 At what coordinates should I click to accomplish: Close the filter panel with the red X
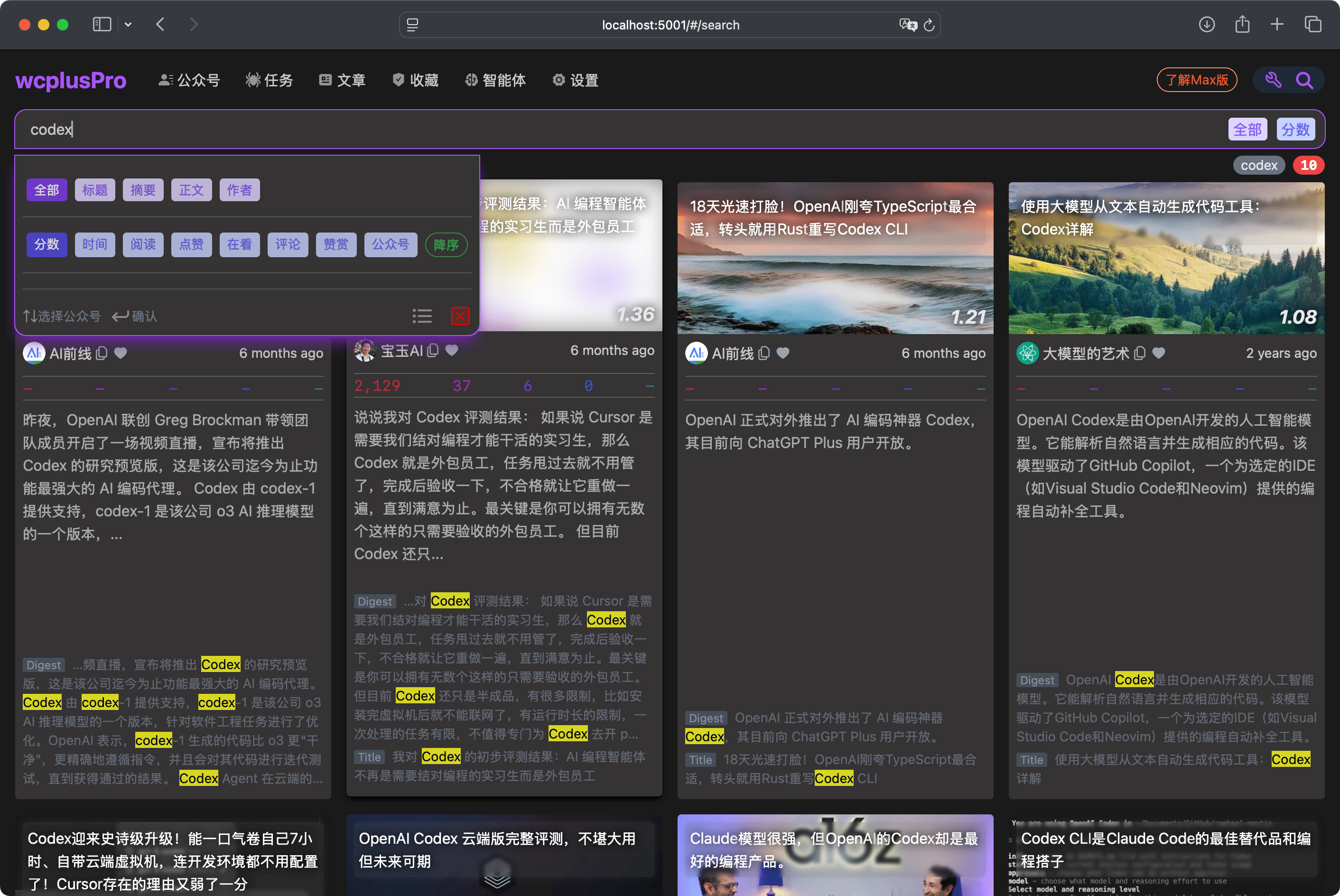(460, 316)
